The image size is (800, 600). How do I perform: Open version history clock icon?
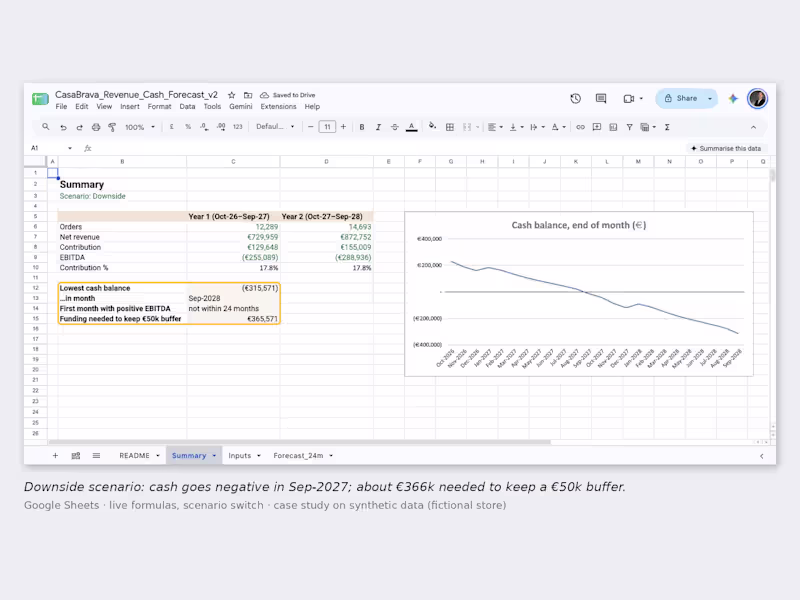(576, 98)
